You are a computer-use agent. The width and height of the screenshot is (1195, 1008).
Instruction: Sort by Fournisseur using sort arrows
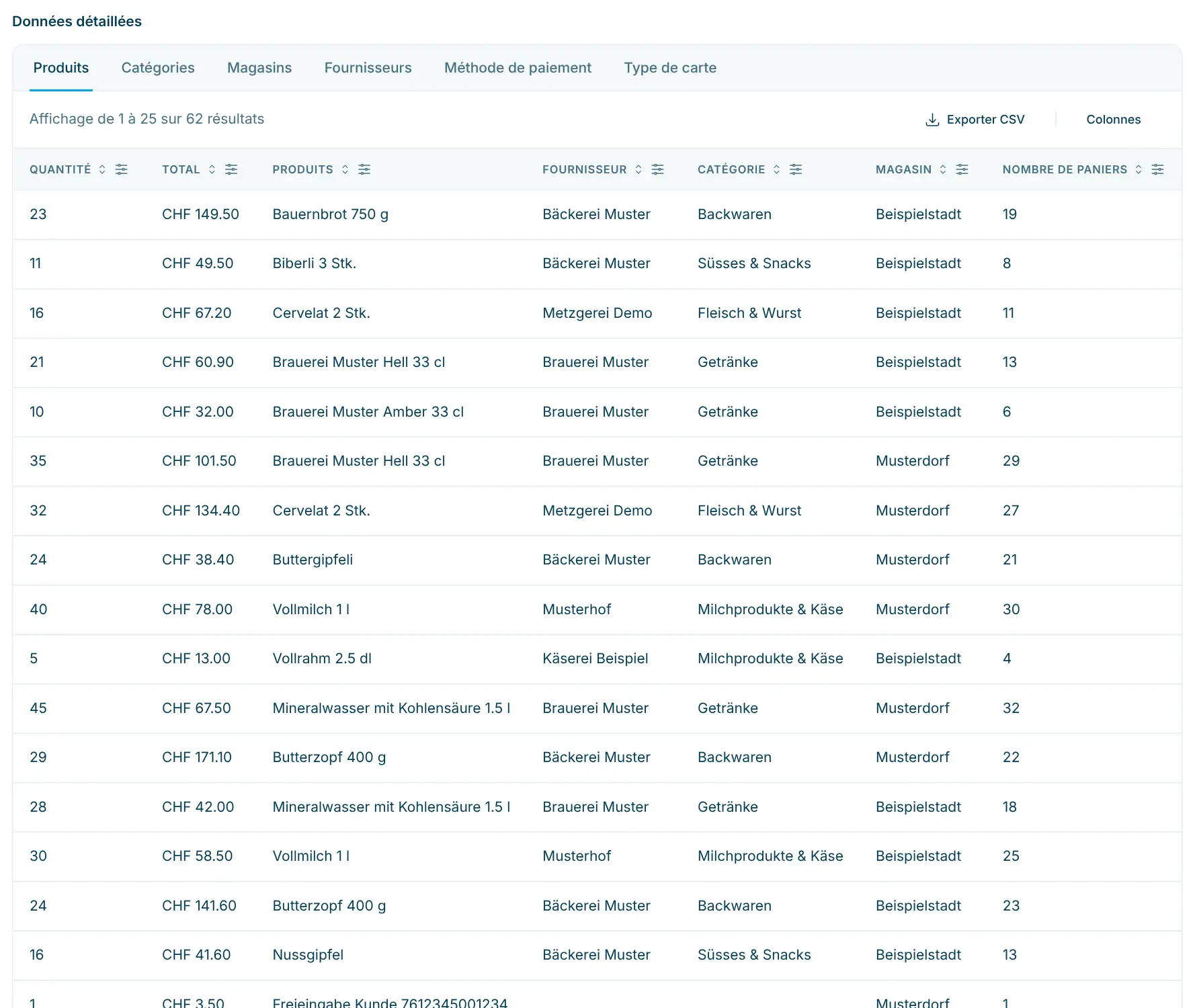pos(638,169)
